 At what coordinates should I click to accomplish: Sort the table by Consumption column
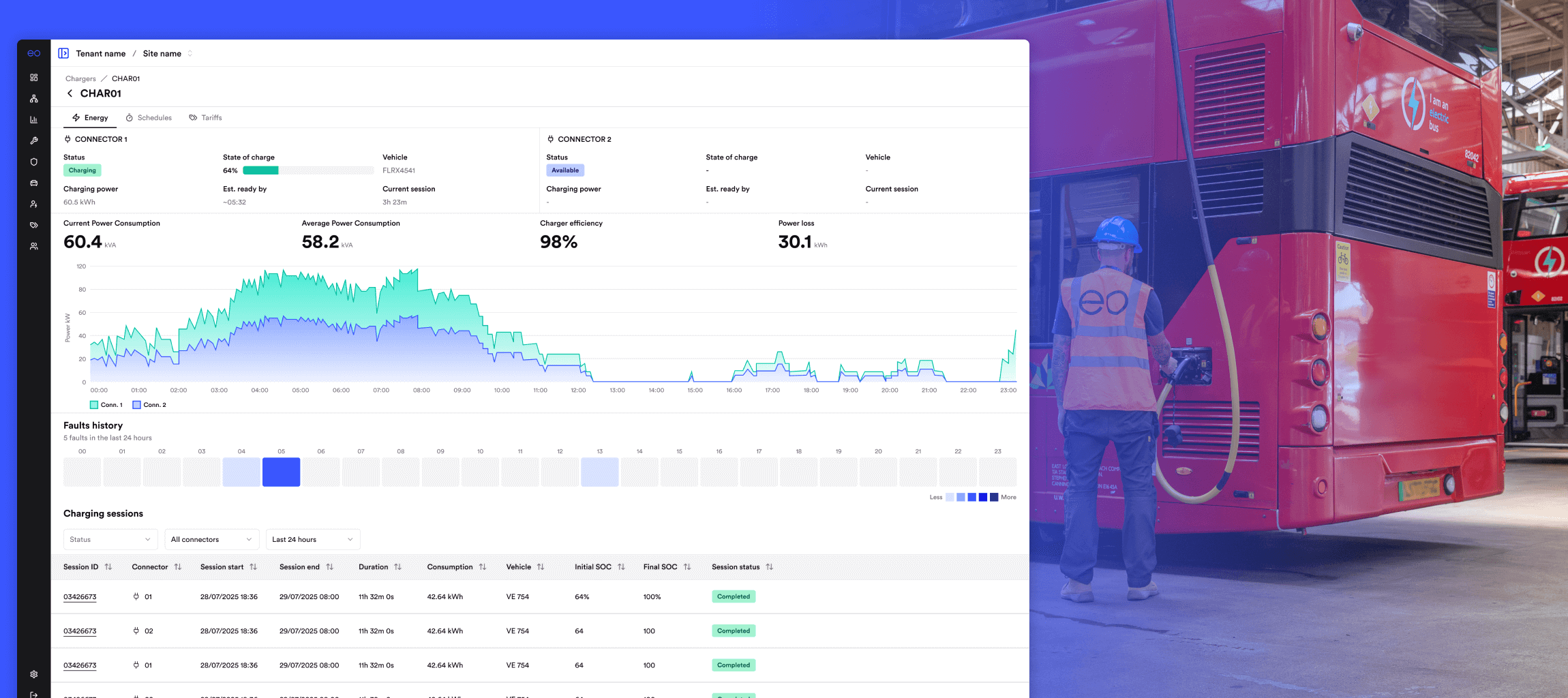483,567
